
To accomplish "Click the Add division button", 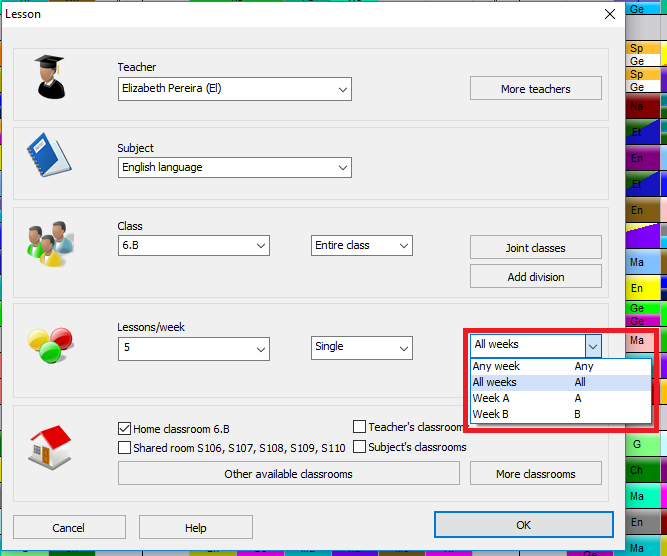I will 535,277.
